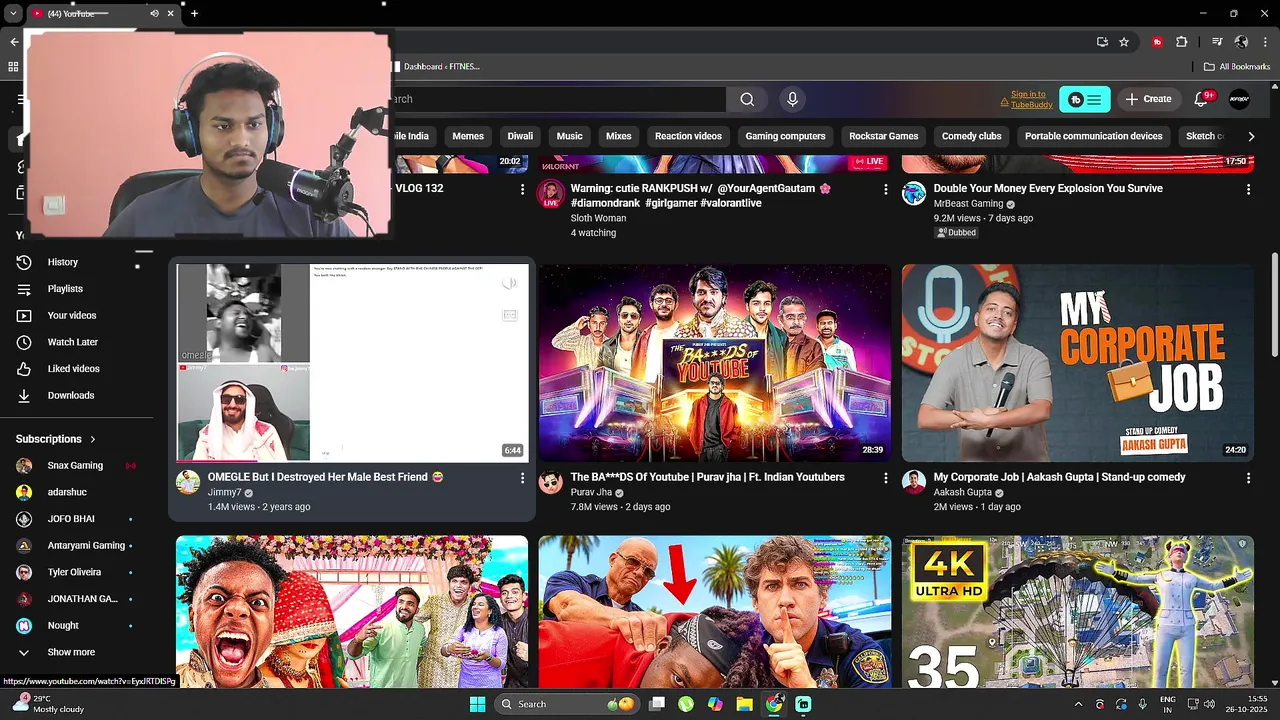Click the TubeBuddy extension icon in Chrome toolbar
Viewport: 1280px width, 720px height.
(x=1157, y=42)
